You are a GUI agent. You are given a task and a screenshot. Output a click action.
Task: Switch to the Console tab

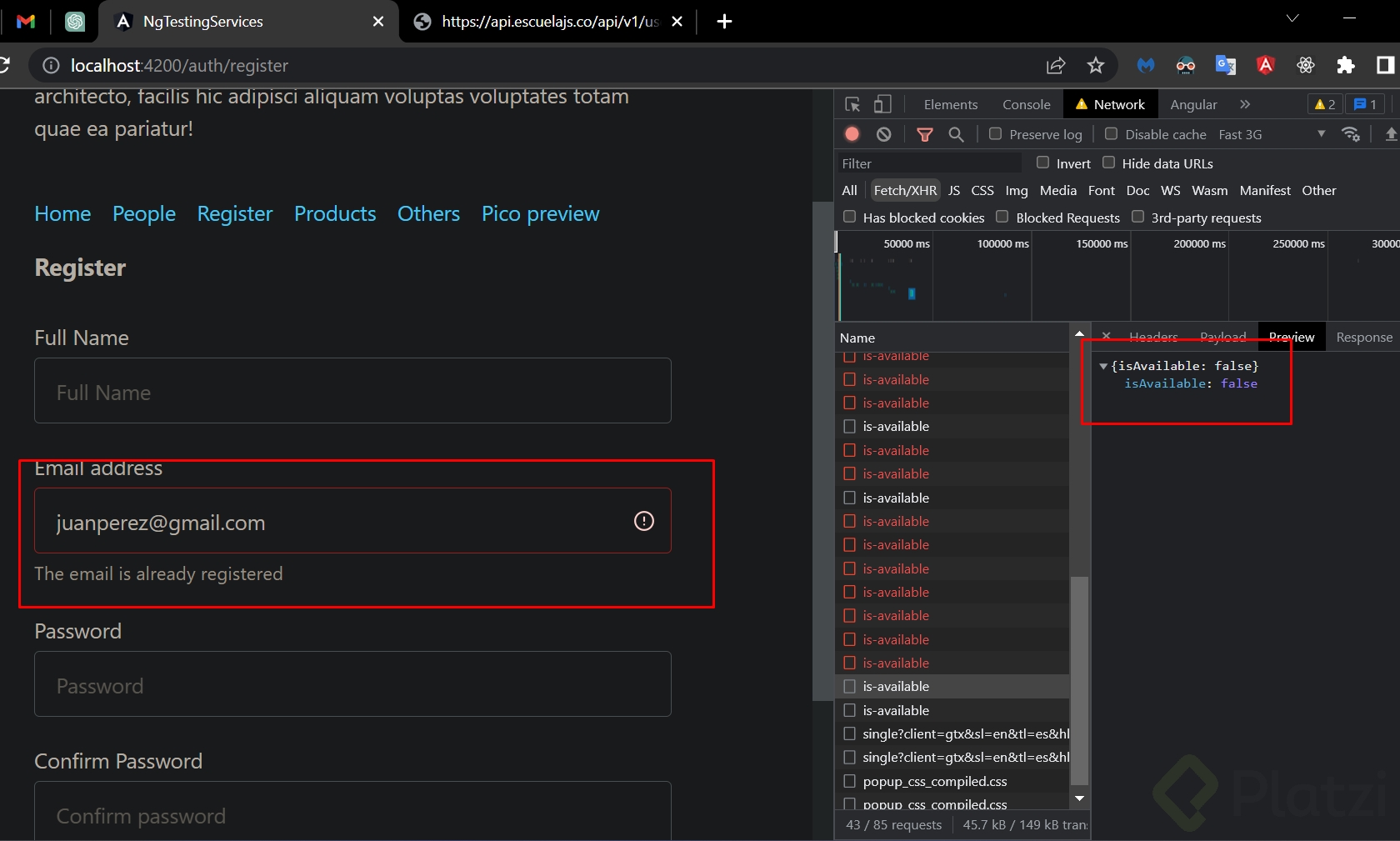click(x=1026, y=104)
